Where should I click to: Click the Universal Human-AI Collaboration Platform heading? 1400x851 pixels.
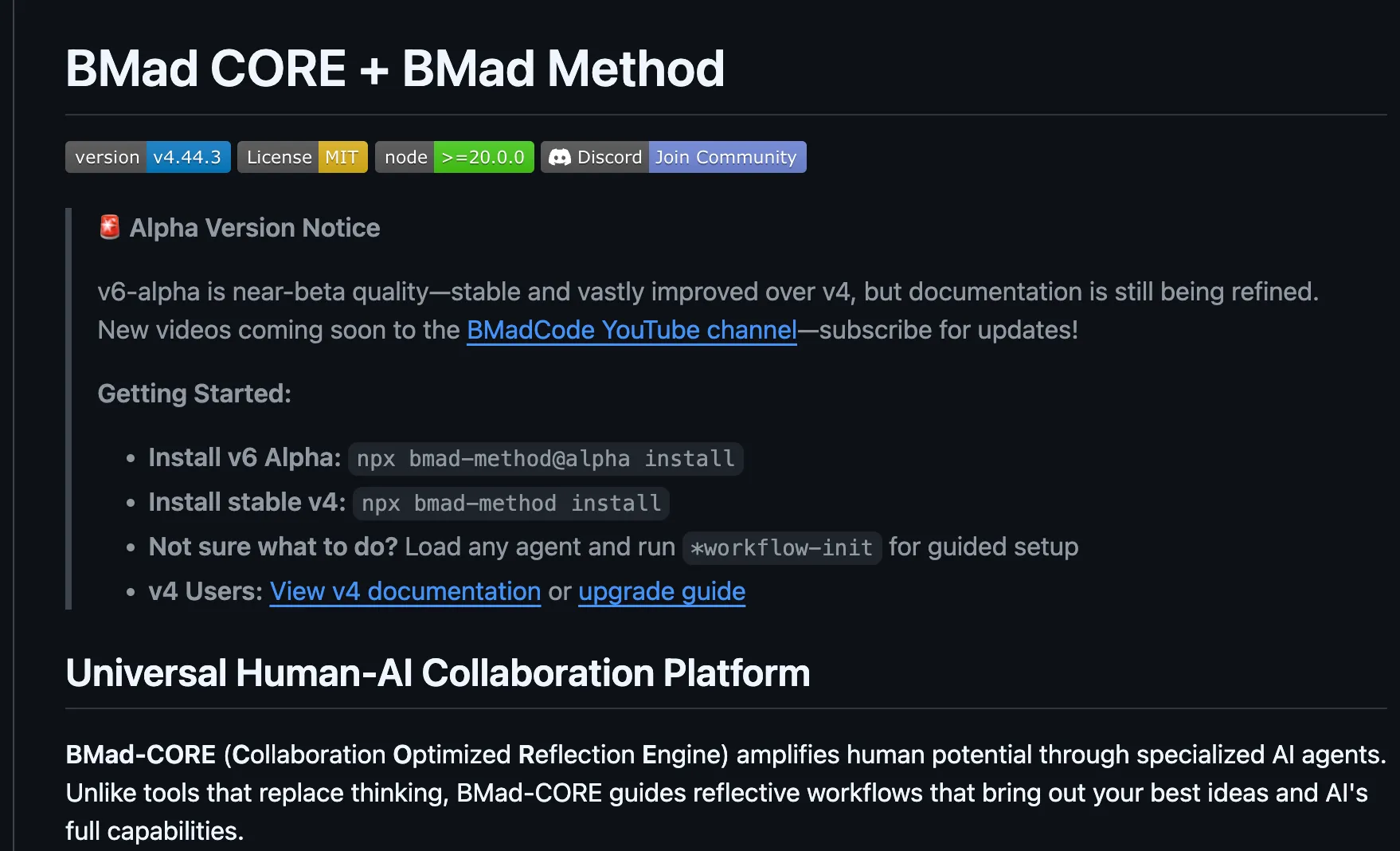[438, 673]
